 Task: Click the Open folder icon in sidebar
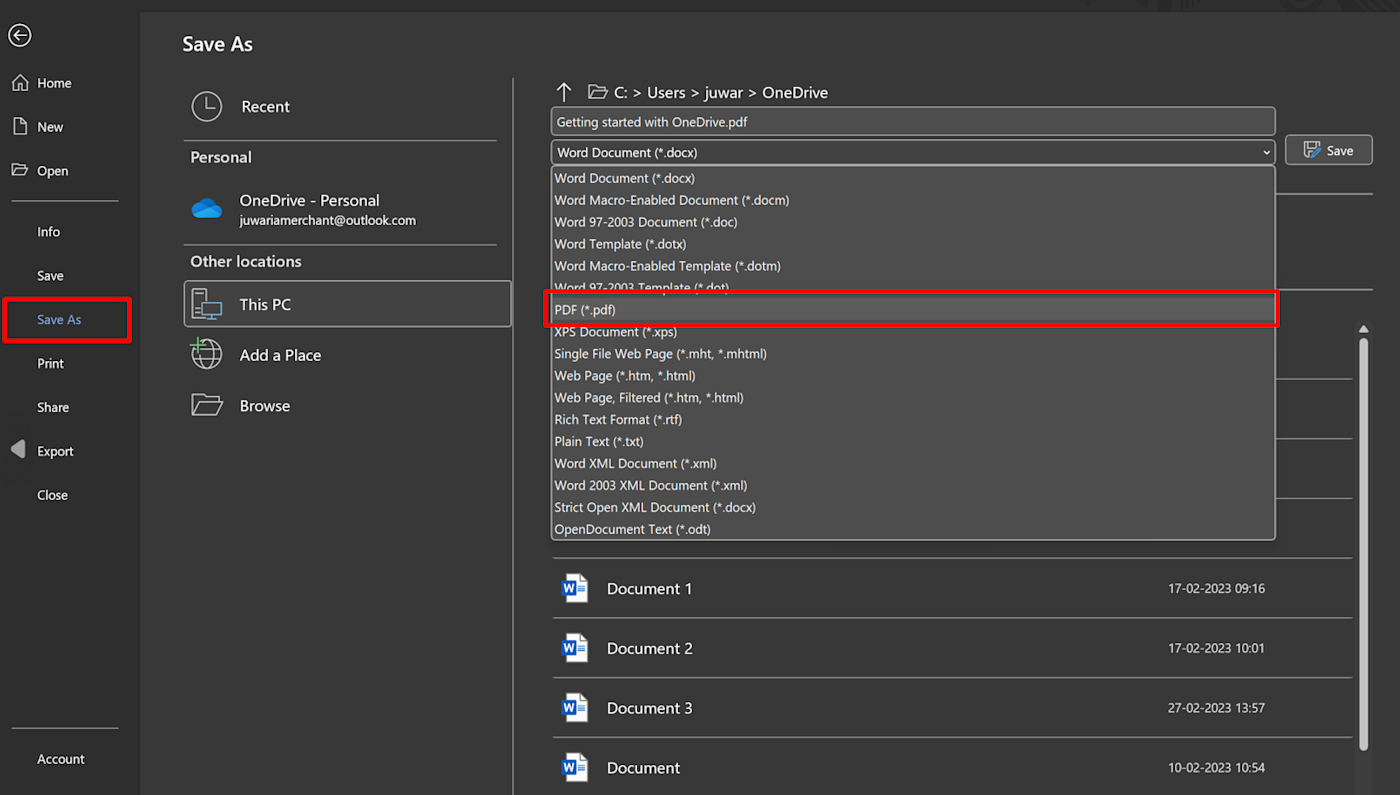click(20, 170)
